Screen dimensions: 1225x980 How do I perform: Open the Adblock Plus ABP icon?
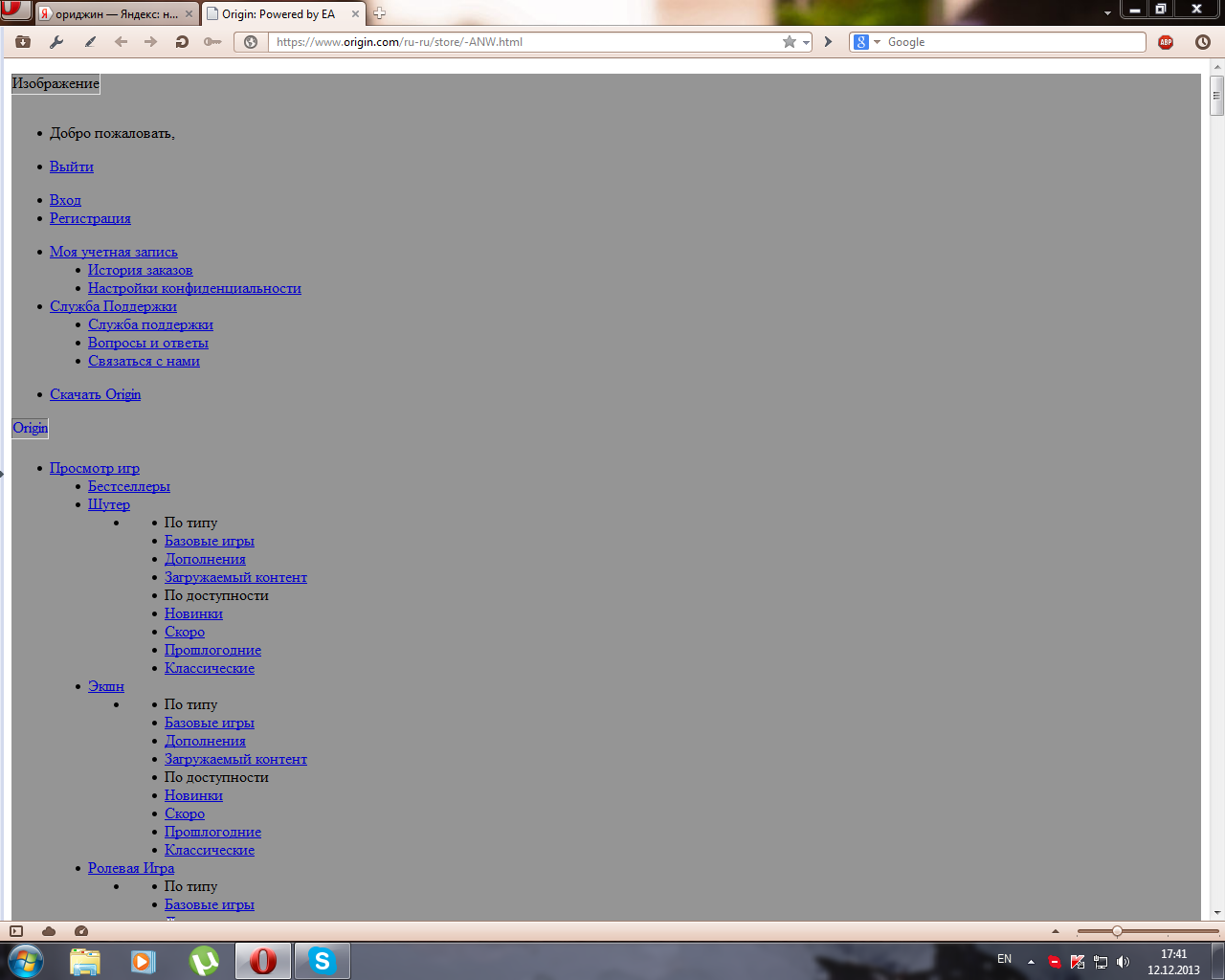[x=1166, y=42]
